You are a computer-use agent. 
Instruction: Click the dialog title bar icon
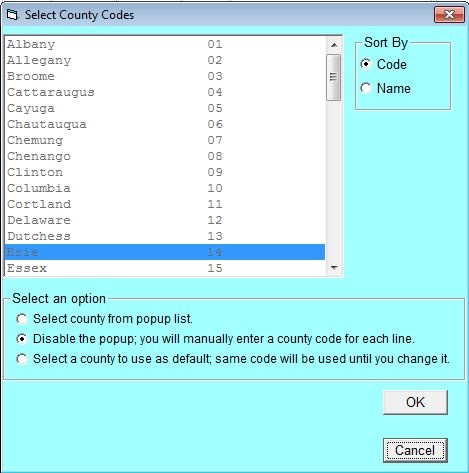(x=12, y=15)
